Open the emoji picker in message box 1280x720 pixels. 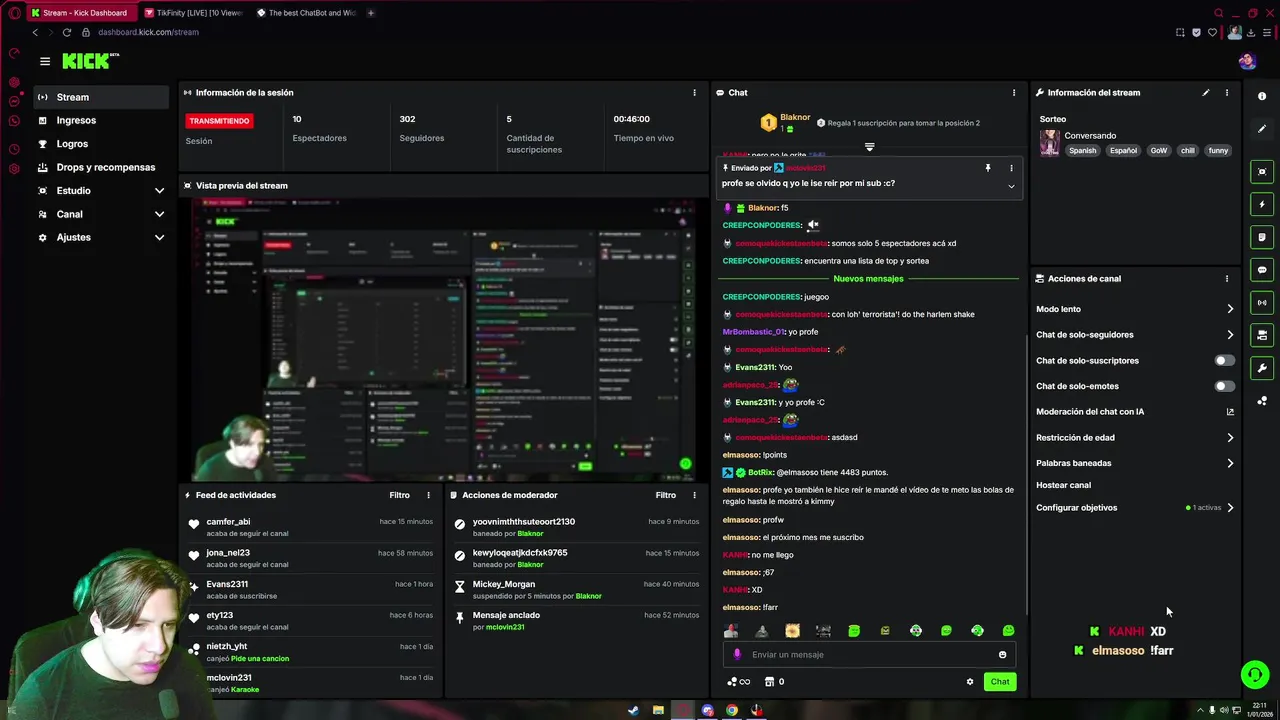pyautogui.click(x=1002, y=655)
